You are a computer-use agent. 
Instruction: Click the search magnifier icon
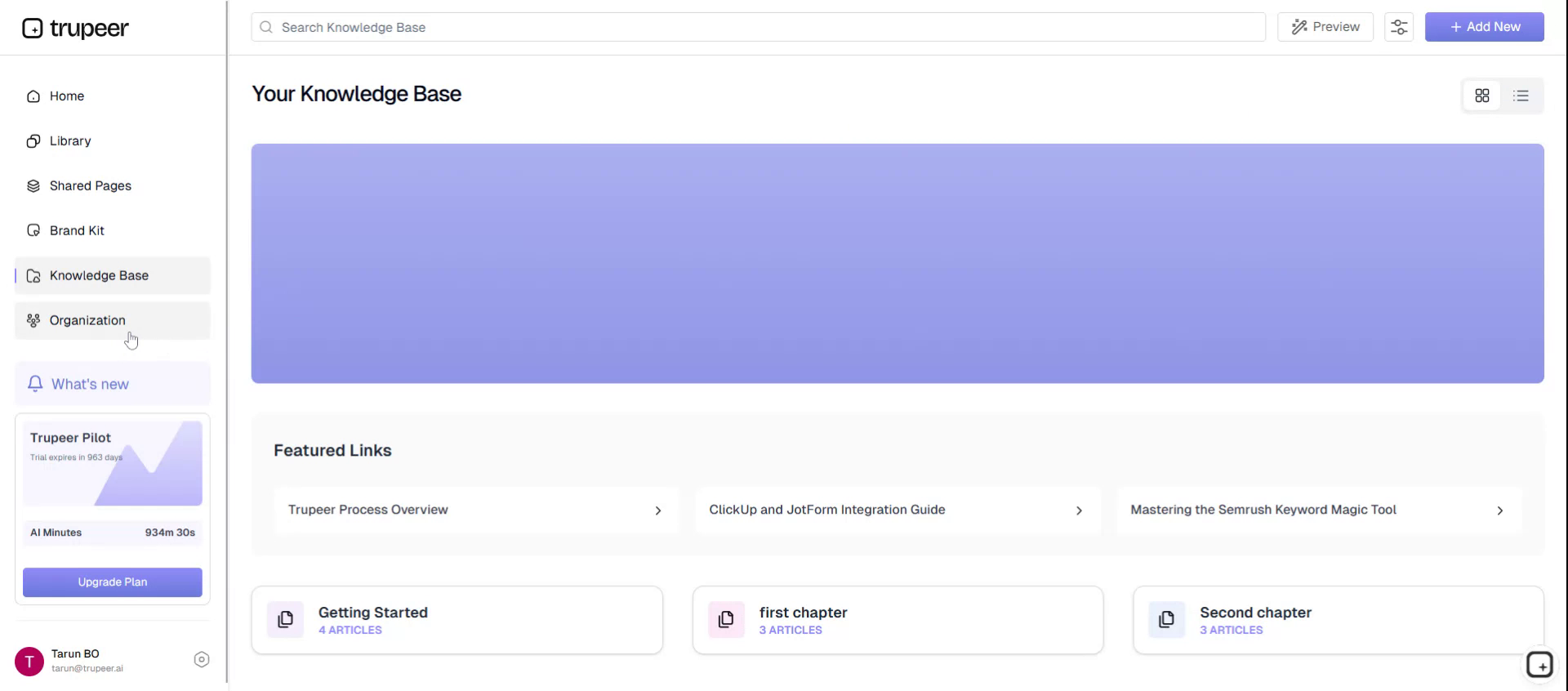point(266,28)
